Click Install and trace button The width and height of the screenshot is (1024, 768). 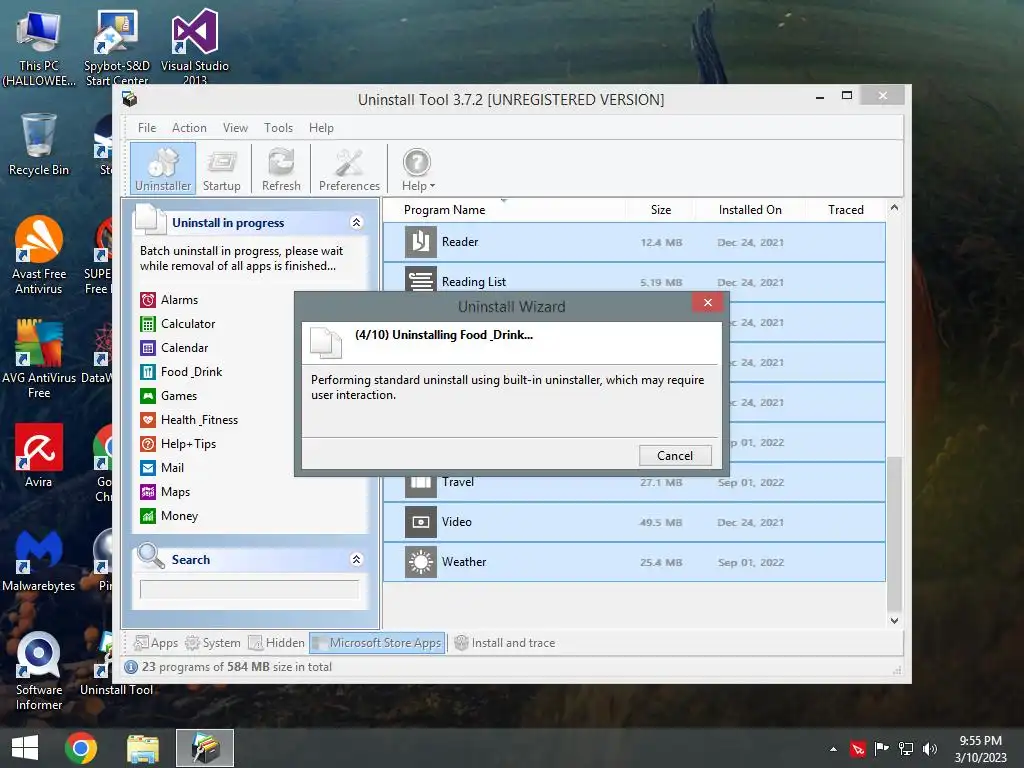pos(505,643)
